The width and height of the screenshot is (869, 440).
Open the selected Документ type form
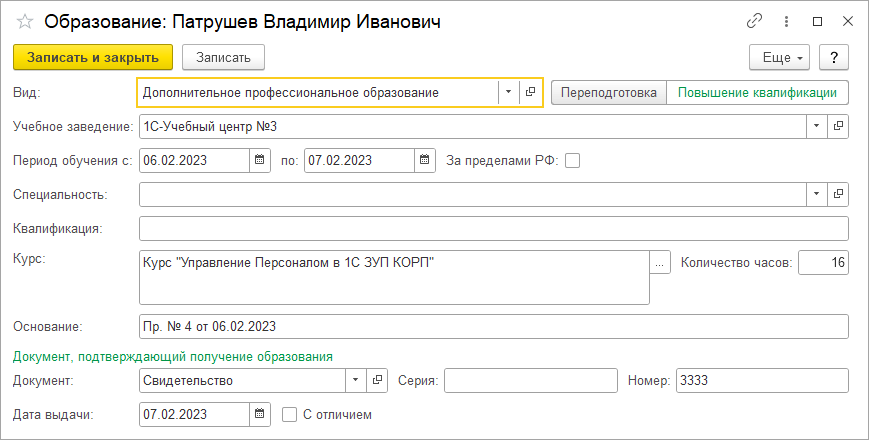click(x=377, y=380)
